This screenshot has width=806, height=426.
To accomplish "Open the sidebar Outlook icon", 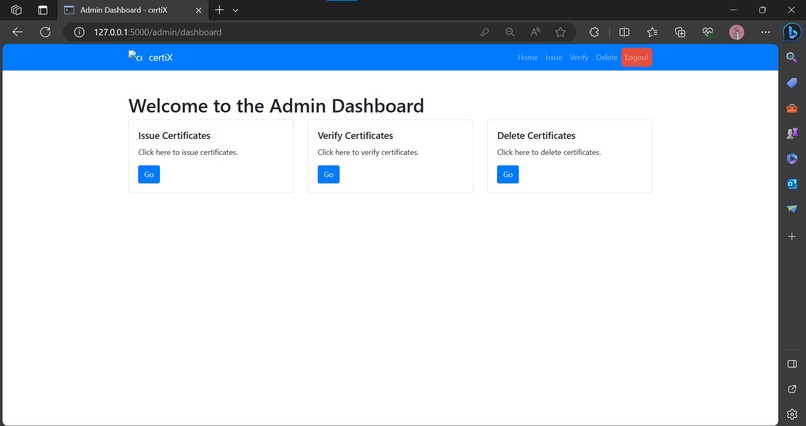I will pos(792,183).
